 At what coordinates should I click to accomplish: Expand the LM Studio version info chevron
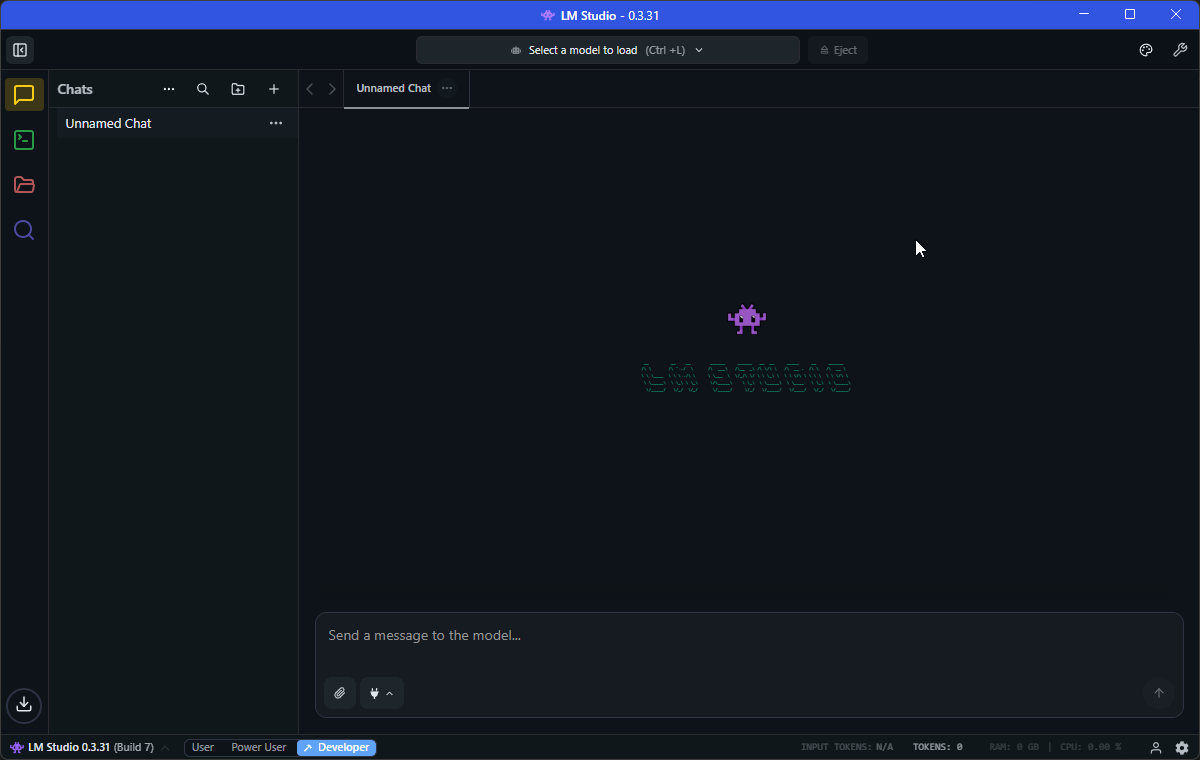[165, 748]
